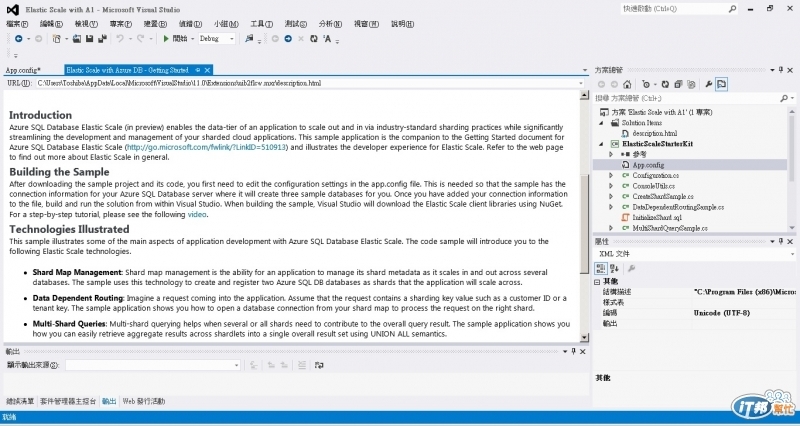Click the Show All Files icon in Solution Explorer
Viewport: 800px width, 426px height.
click(x=691, y=85)
